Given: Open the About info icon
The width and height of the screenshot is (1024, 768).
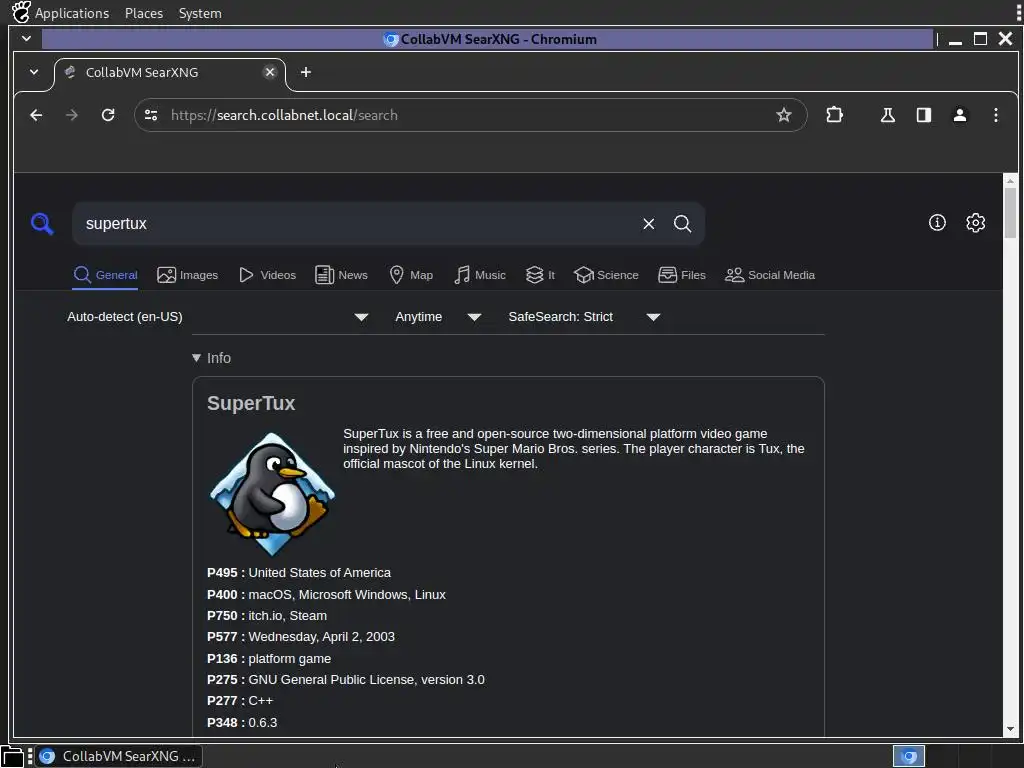Looking at the screenshot, I should (x=937, y=223).
